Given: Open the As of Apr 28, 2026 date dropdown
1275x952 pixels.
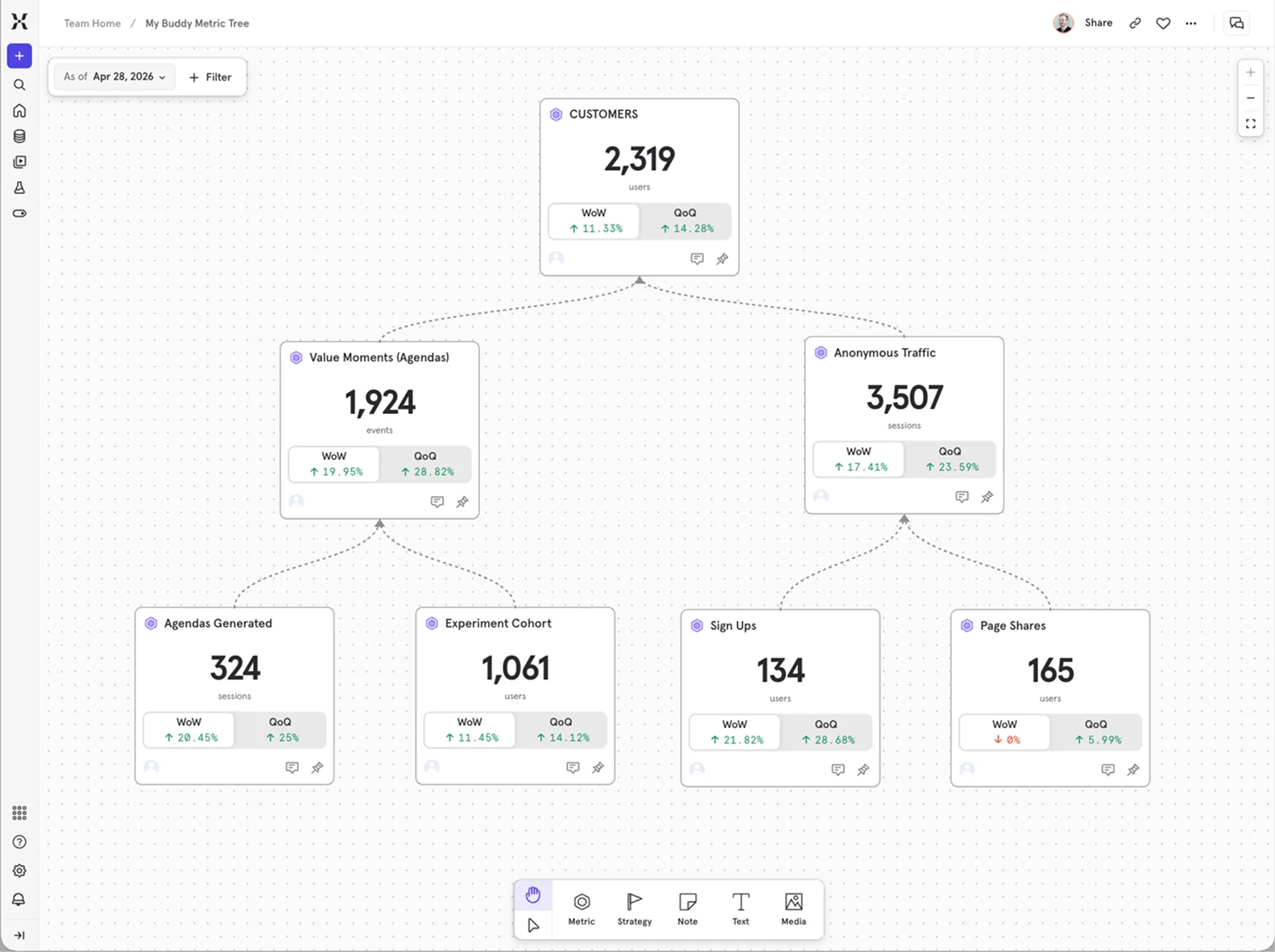Looking at the screenshot, I should pos(115,77).
